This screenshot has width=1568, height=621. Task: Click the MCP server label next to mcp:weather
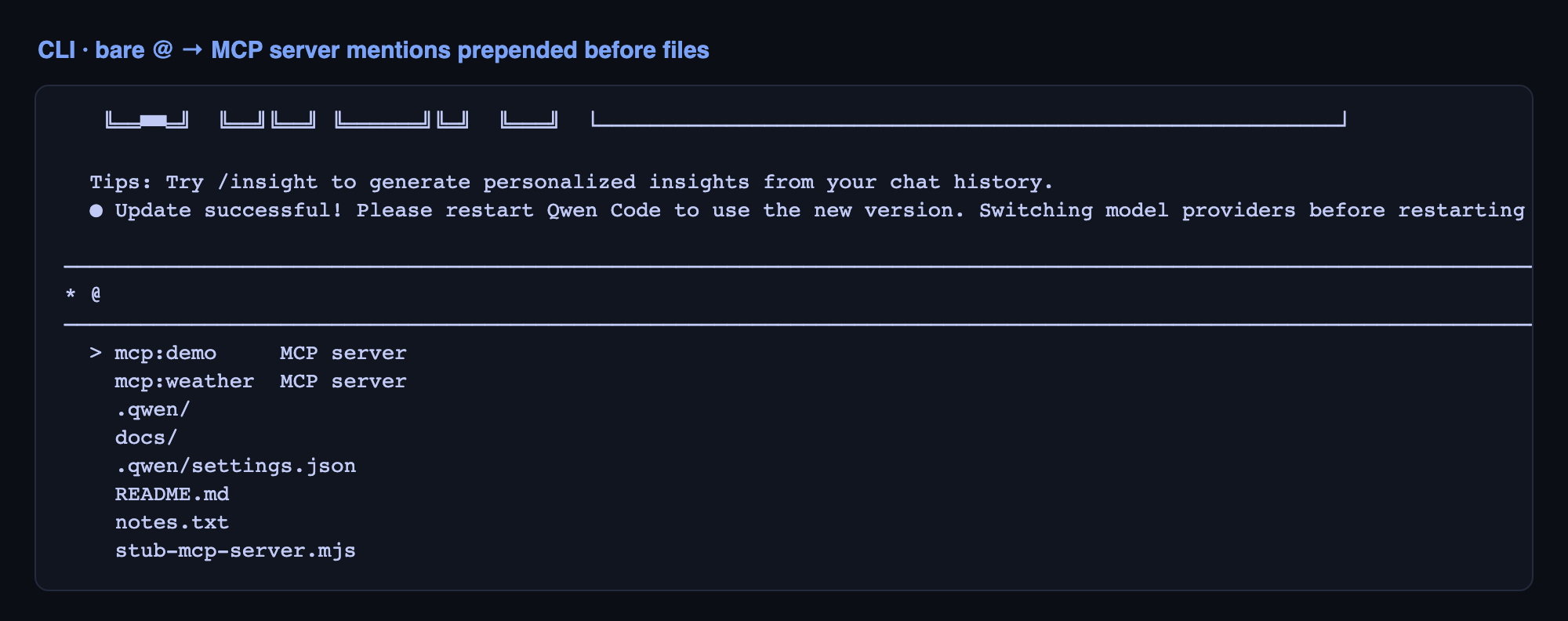pyautogui.click(x=343, y=381)
